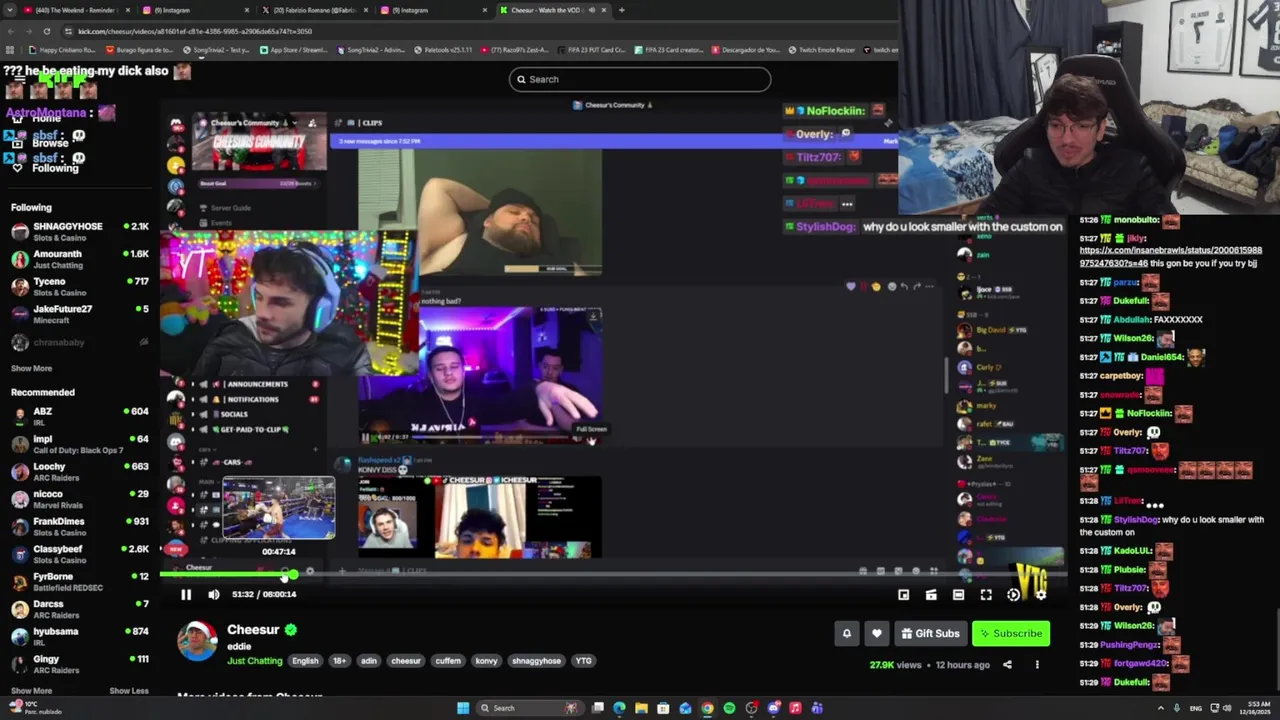1280x720 pixels.
Task: Open Tyceno channel in sidebar
Action: [78, 287]
